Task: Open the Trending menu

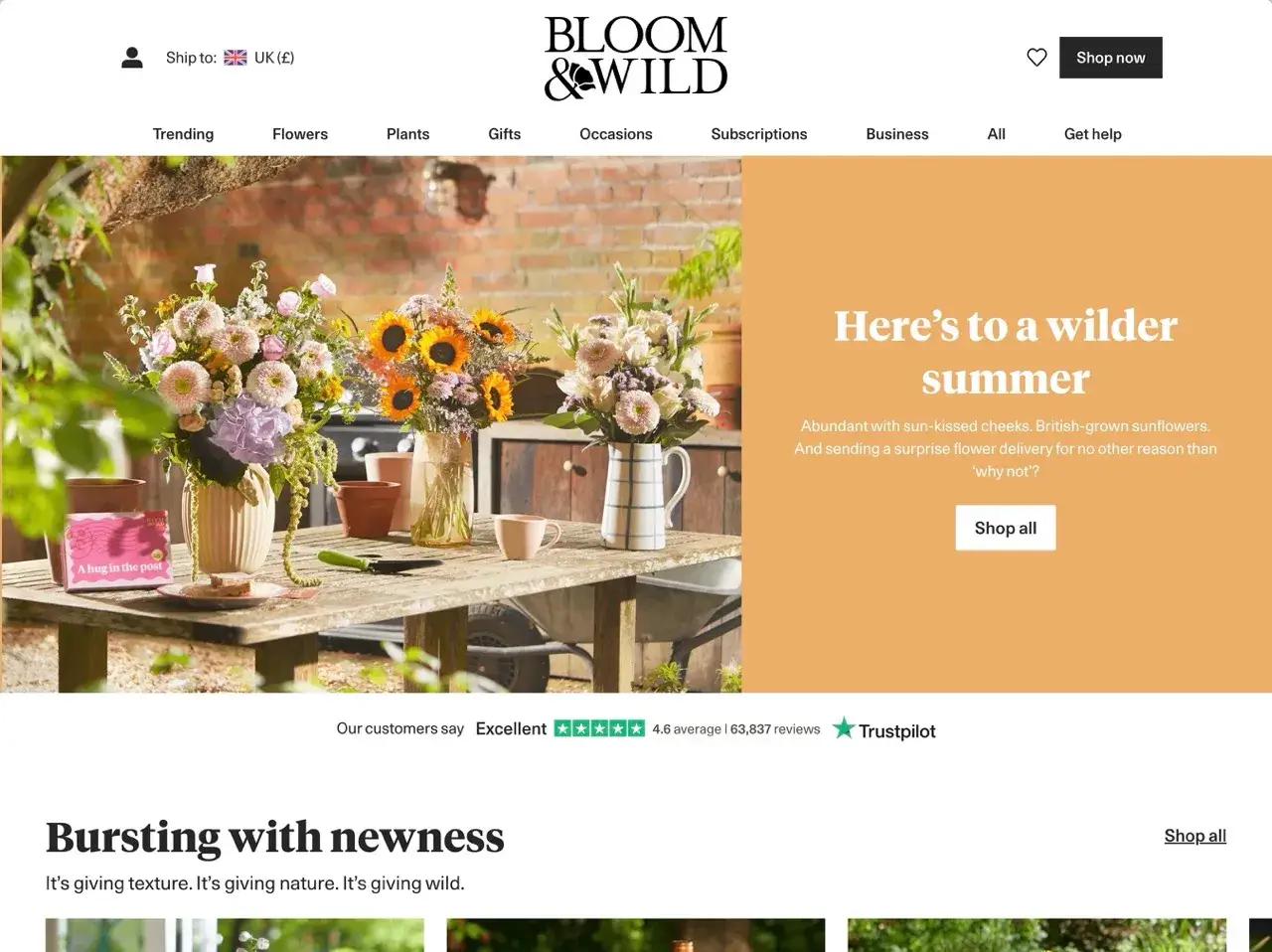Action: [x=183, y=134]
